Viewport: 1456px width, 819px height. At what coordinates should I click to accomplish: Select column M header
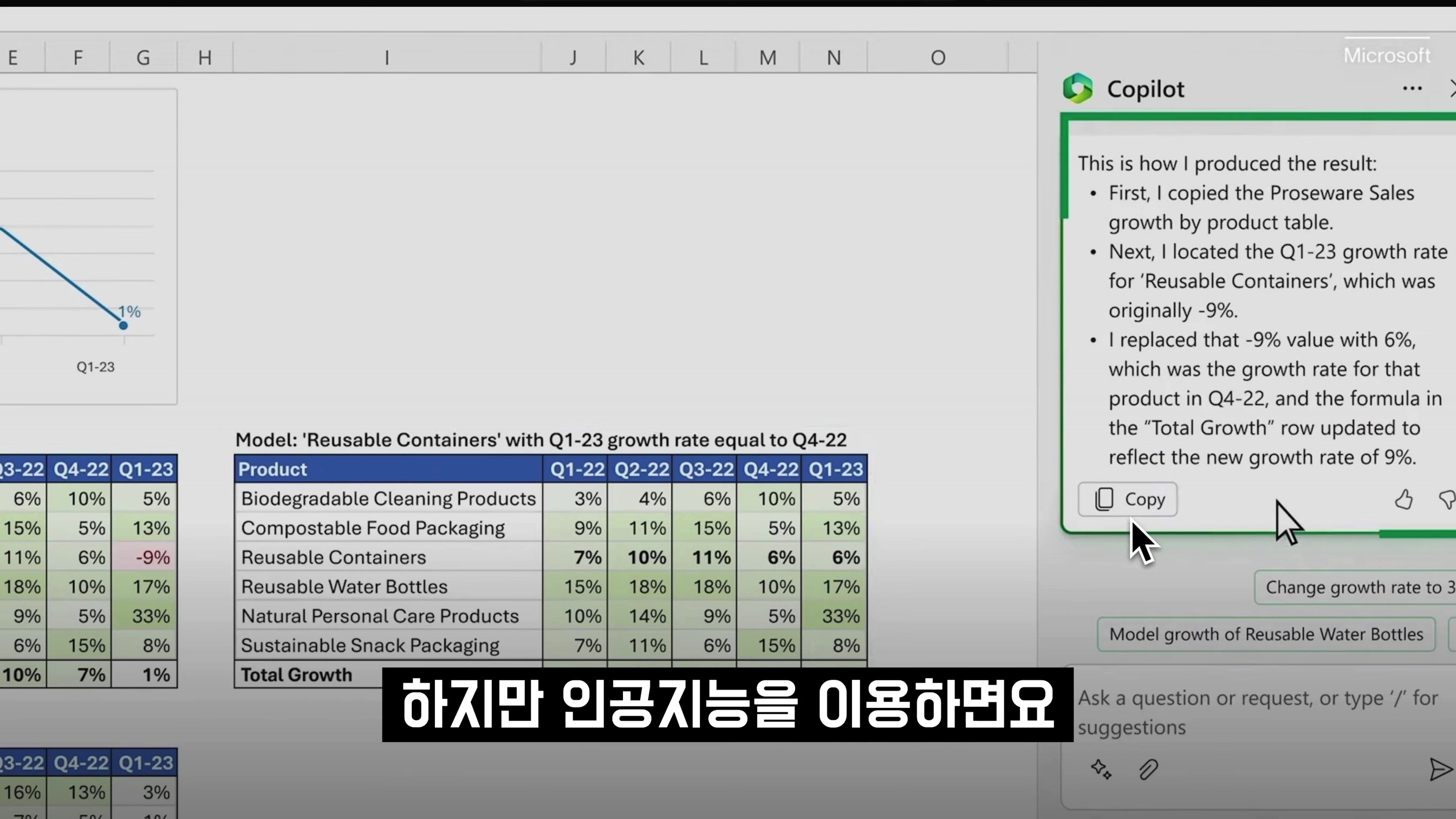[x=768, y=57]
